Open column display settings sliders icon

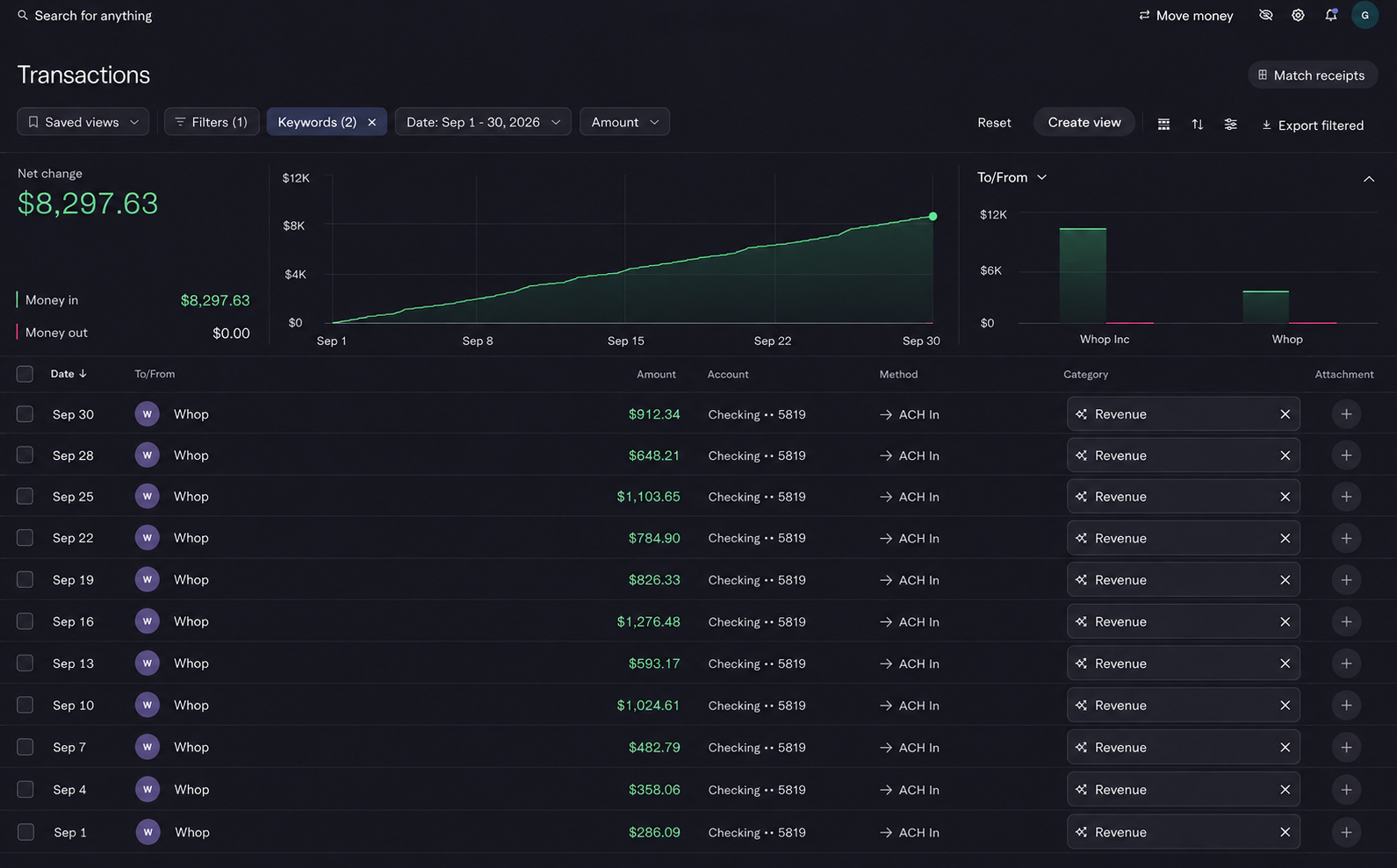click(x=1230, y=125)
